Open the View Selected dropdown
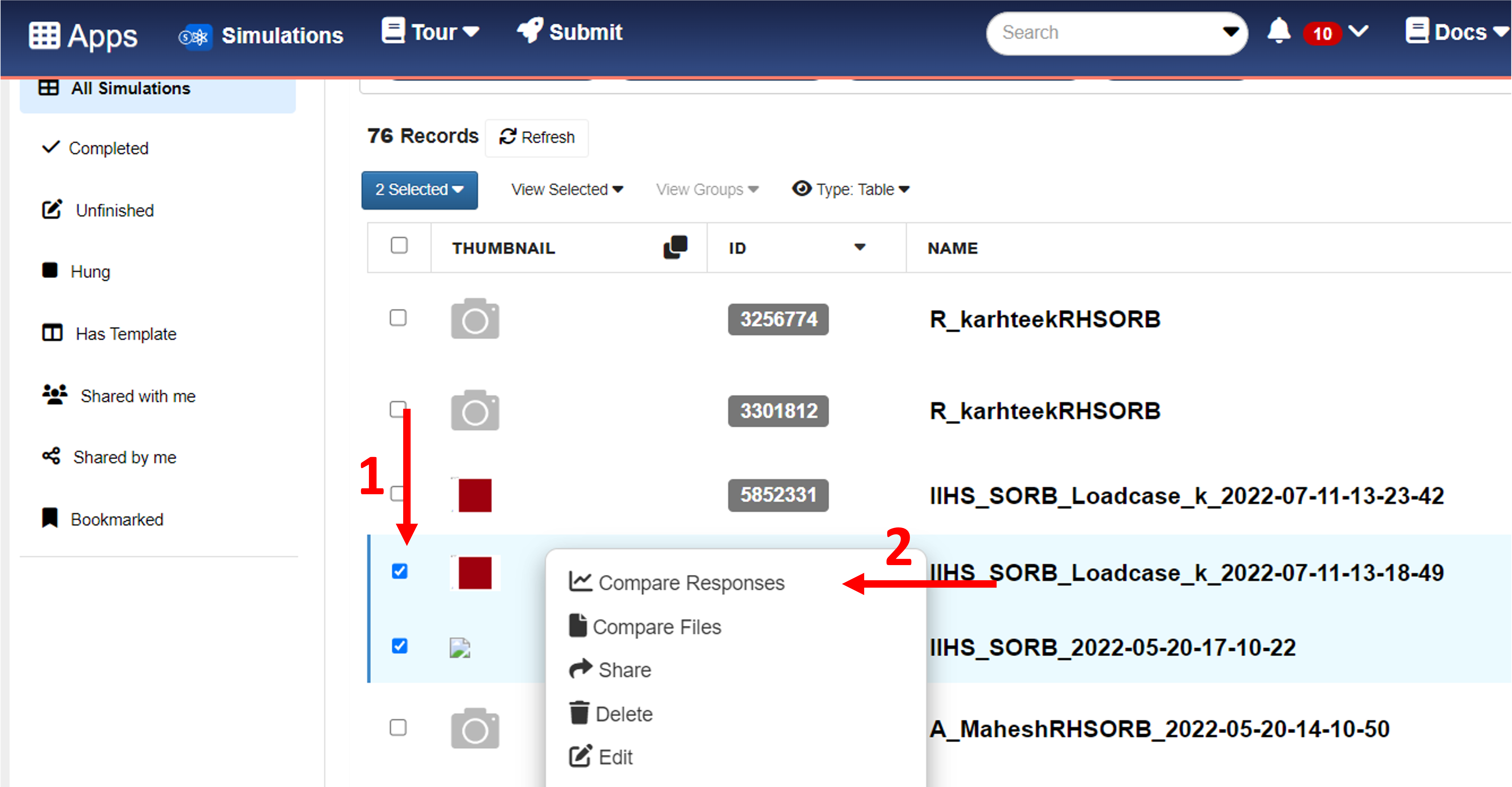 click(x=567, y=190)
